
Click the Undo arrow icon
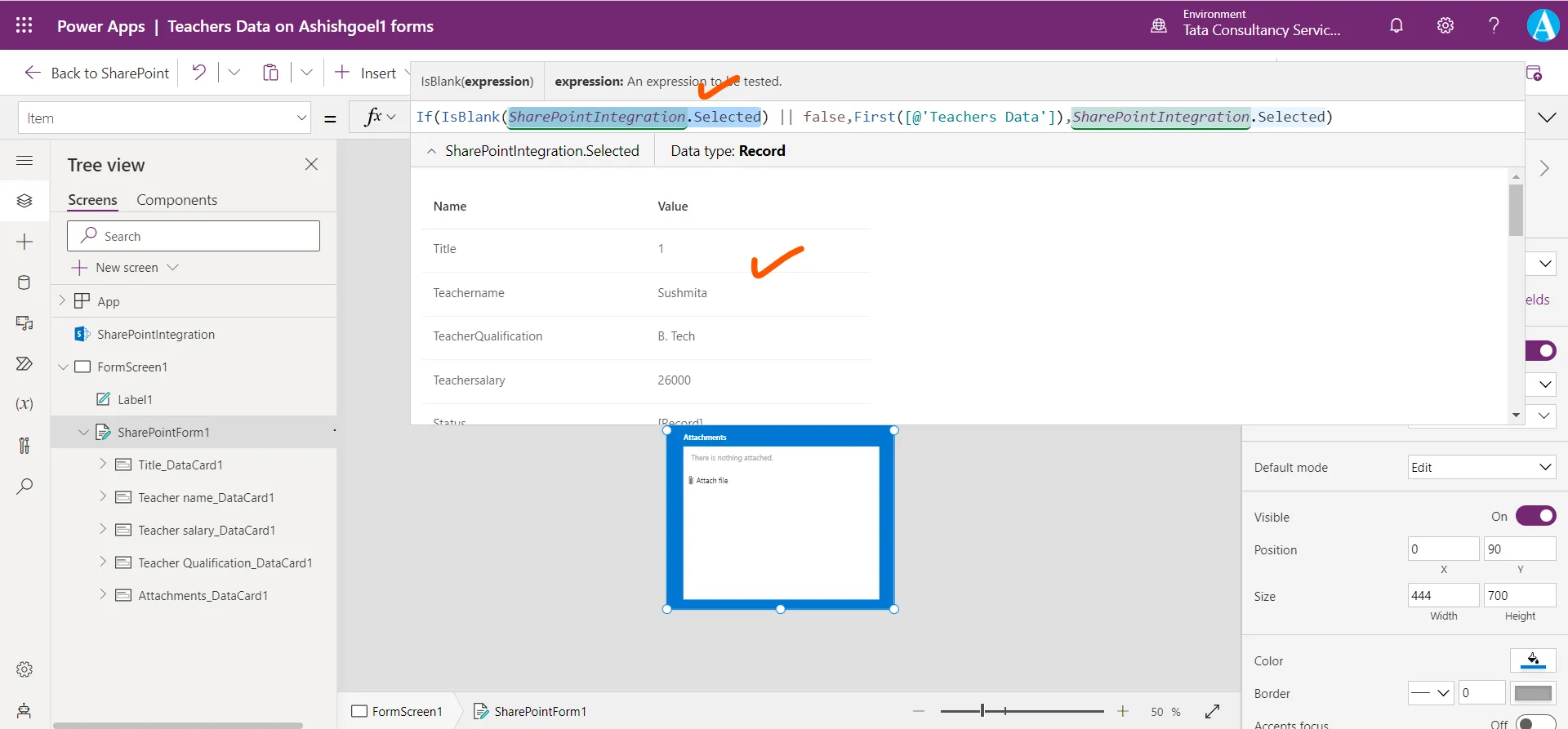coord(198,72)
